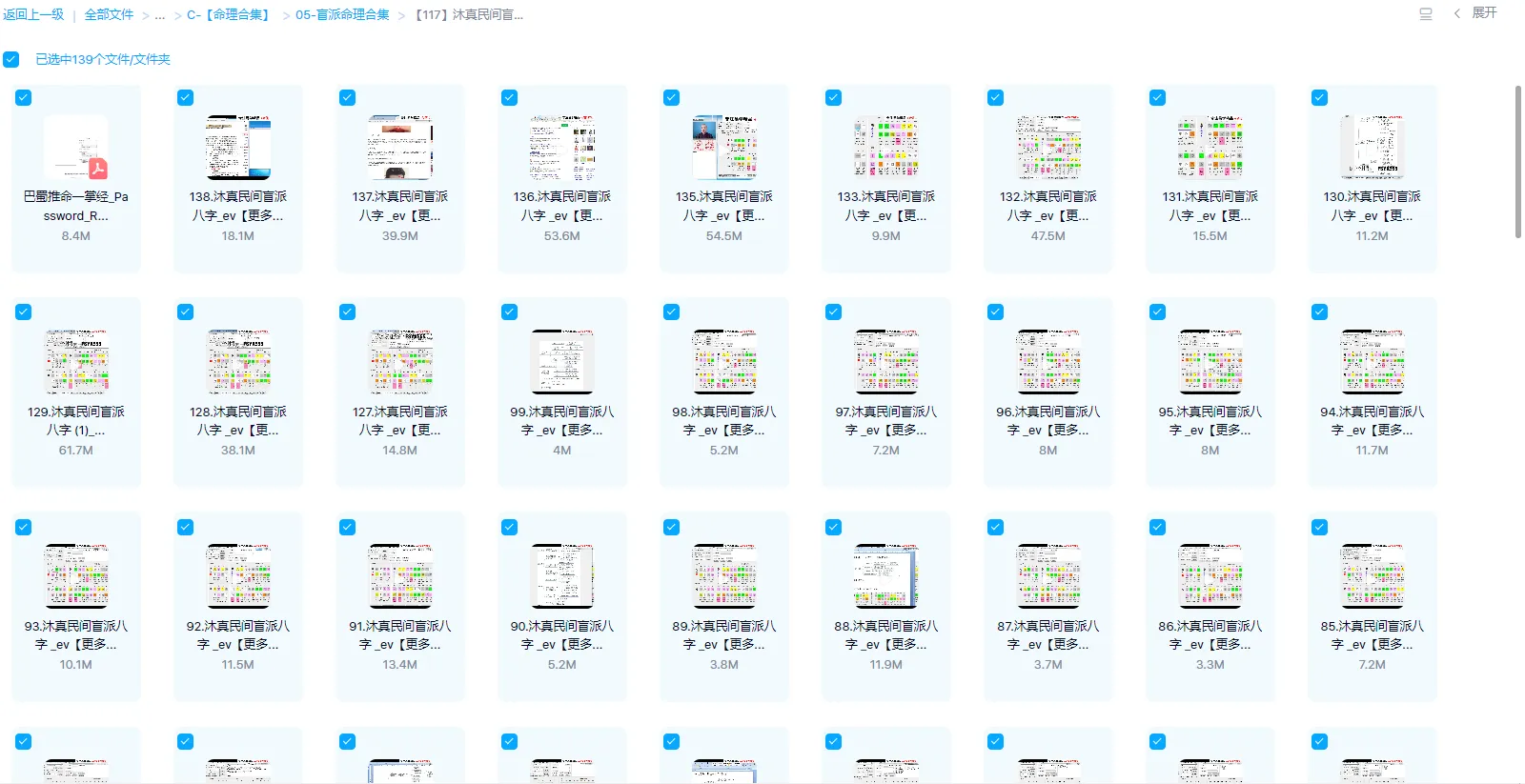
Task: Open thumbnail of file 130.沐真民间盲派
Action: coord(1372,148)
